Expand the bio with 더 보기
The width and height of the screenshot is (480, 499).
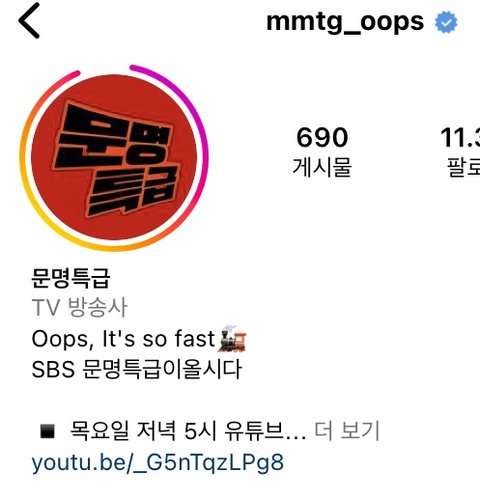pos(347,431)
